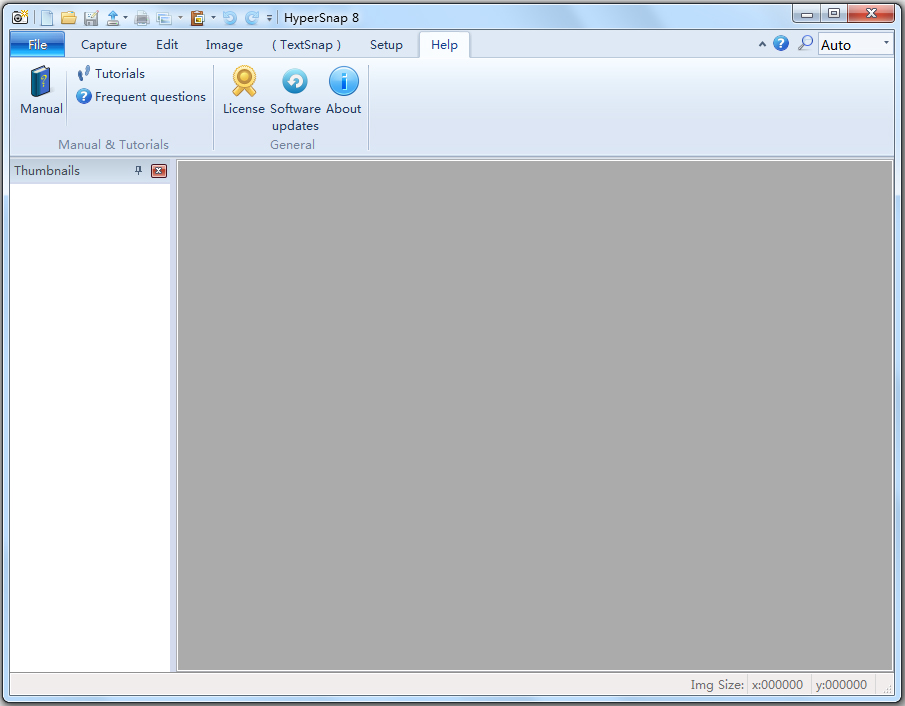
Task: Collapse the ribbon with the small up arrow
Action: [762, 44]
